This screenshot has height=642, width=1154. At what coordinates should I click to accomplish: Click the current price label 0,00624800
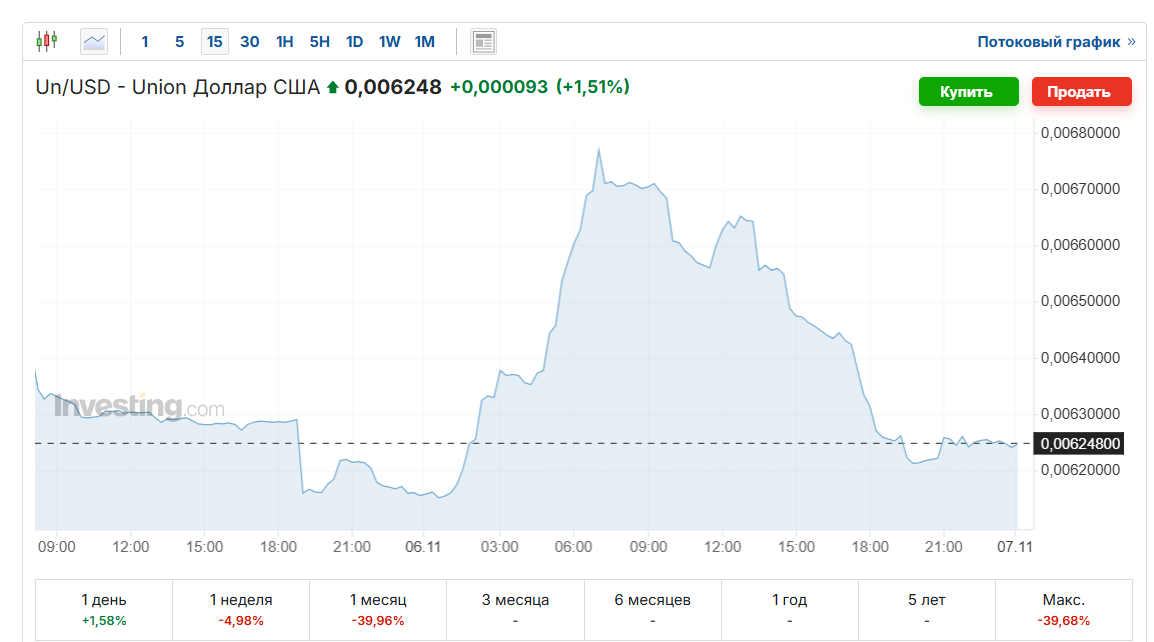(1080, 443)
